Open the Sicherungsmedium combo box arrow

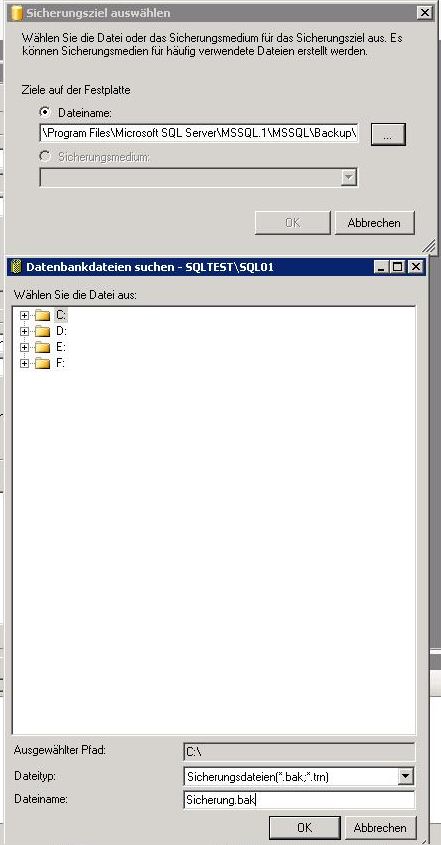point(349,177)
